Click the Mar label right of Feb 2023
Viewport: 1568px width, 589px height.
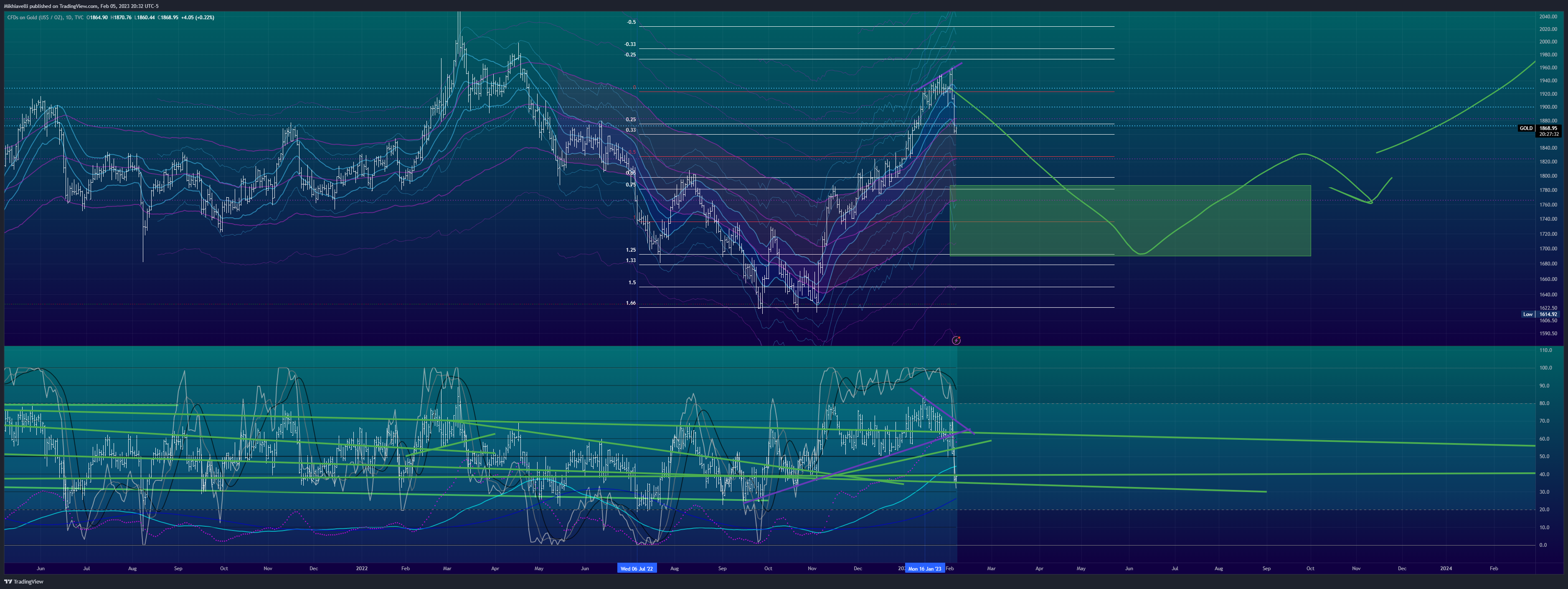point(991,569)
